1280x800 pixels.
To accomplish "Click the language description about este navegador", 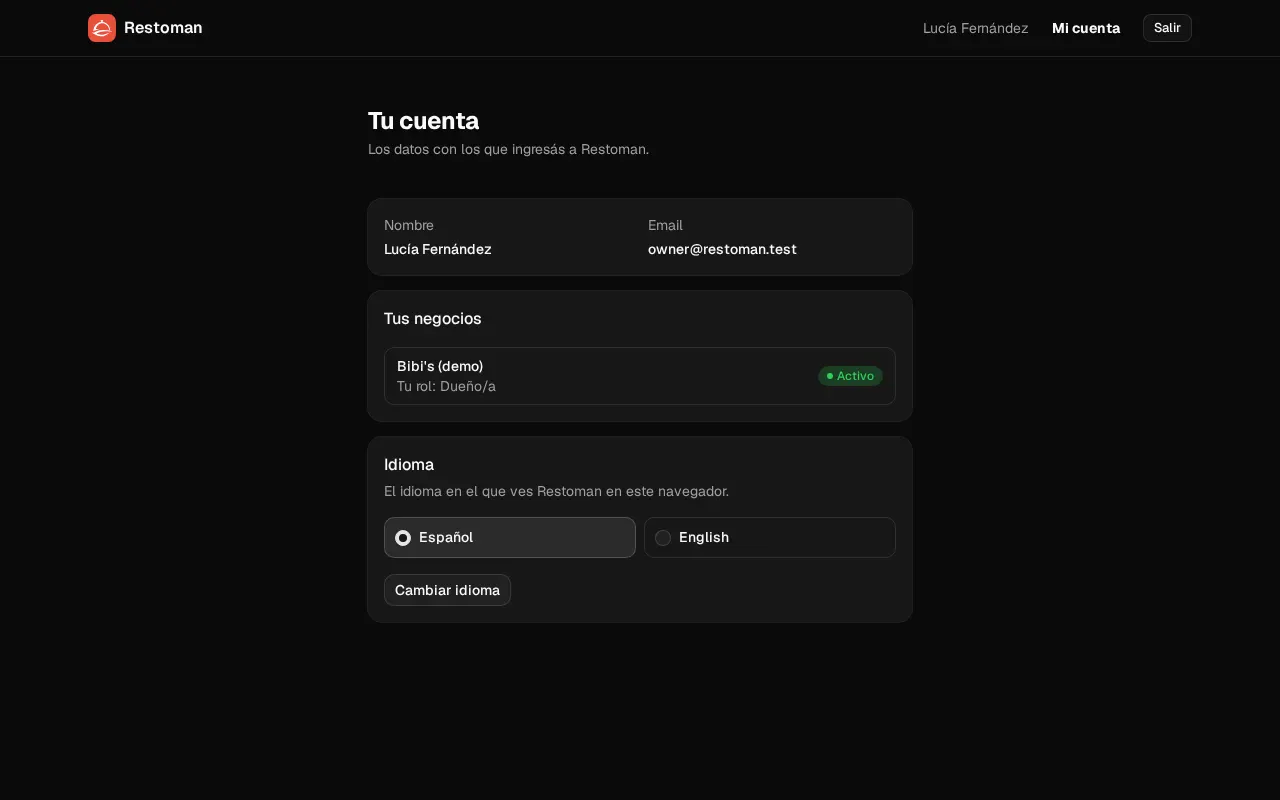I will [556, 491].
